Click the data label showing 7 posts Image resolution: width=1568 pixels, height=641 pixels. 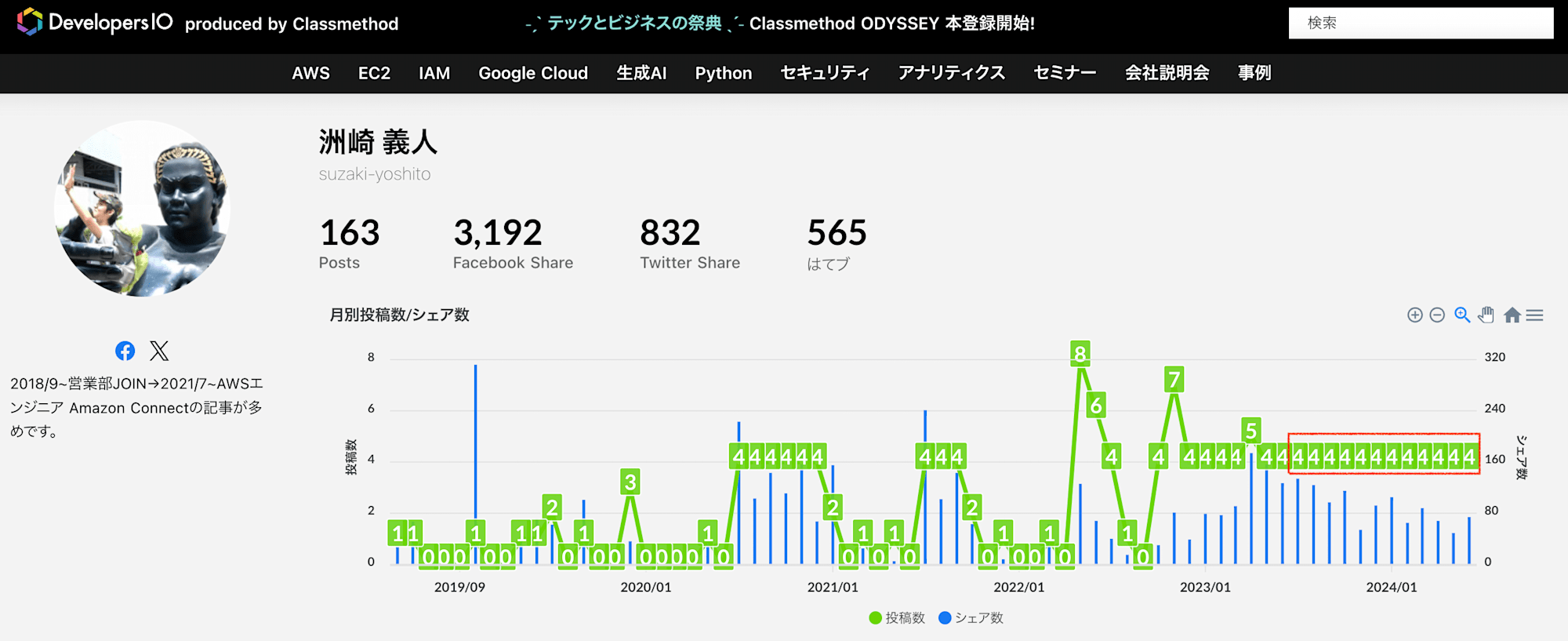pos(1174,380)
